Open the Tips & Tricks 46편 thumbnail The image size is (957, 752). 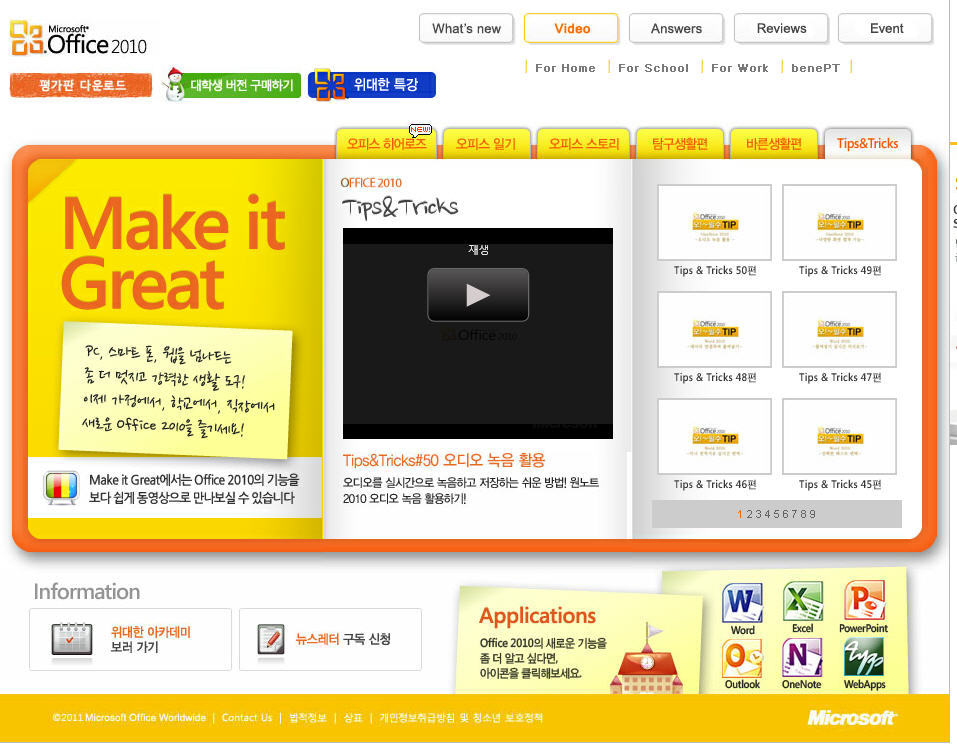[x=715, y=436]
